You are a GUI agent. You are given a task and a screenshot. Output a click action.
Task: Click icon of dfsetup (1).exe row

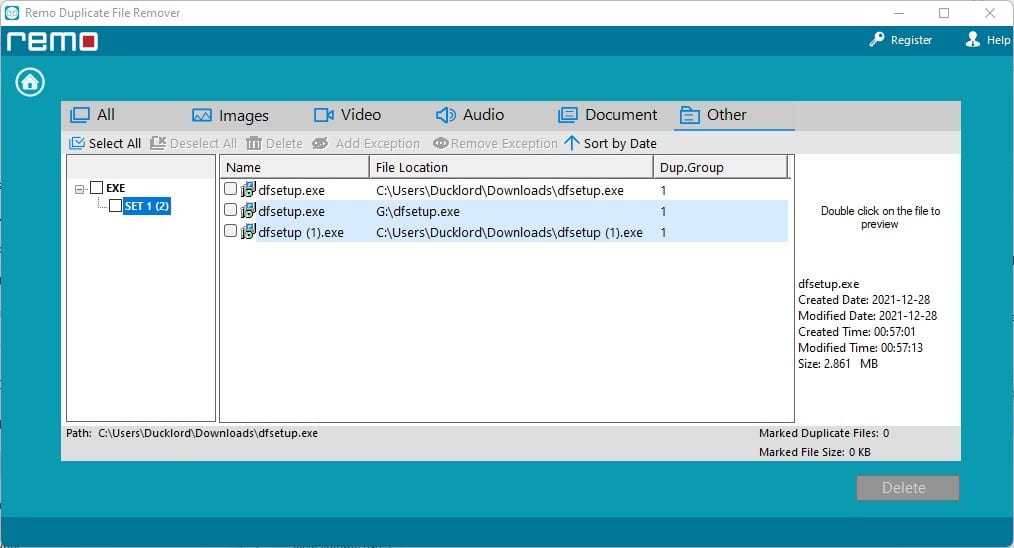(x=248, y=232)
